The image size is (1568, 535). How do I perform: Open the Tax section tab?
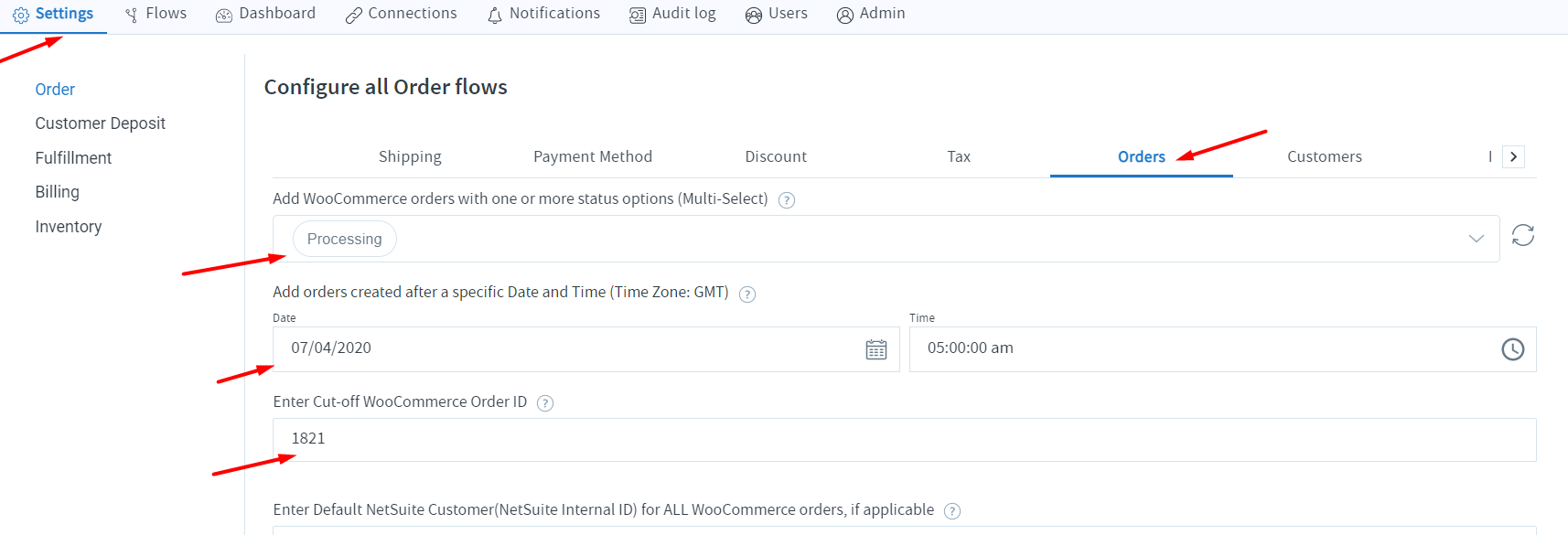tap(959, 156)
